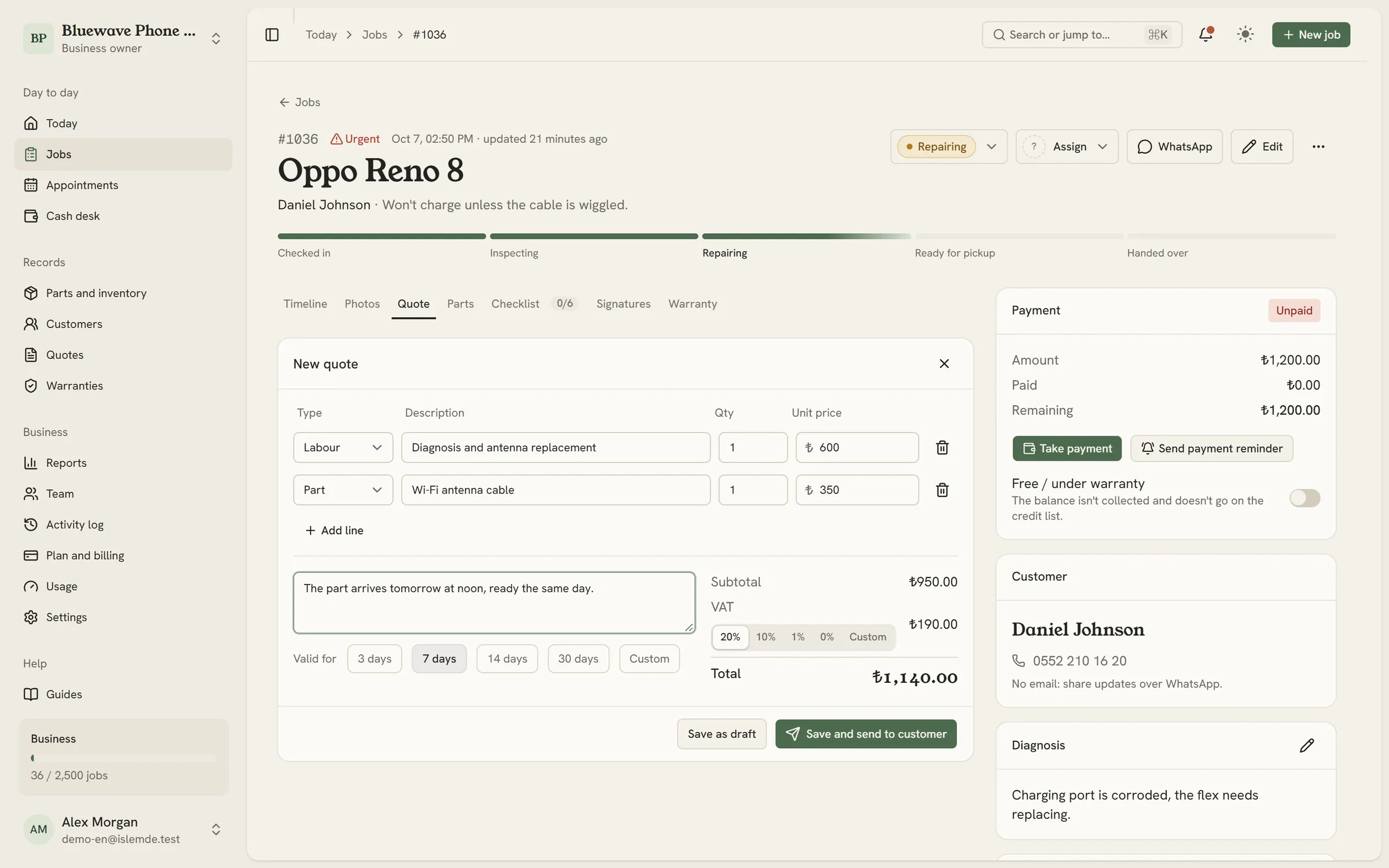The width and height of the screenshot is (1389, 868).
Task: Open Activity log
Action: (x=123, y=524)
